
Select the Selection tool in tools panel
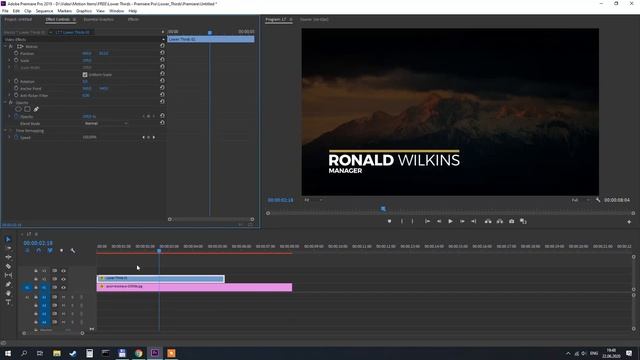tap(8, 239)
